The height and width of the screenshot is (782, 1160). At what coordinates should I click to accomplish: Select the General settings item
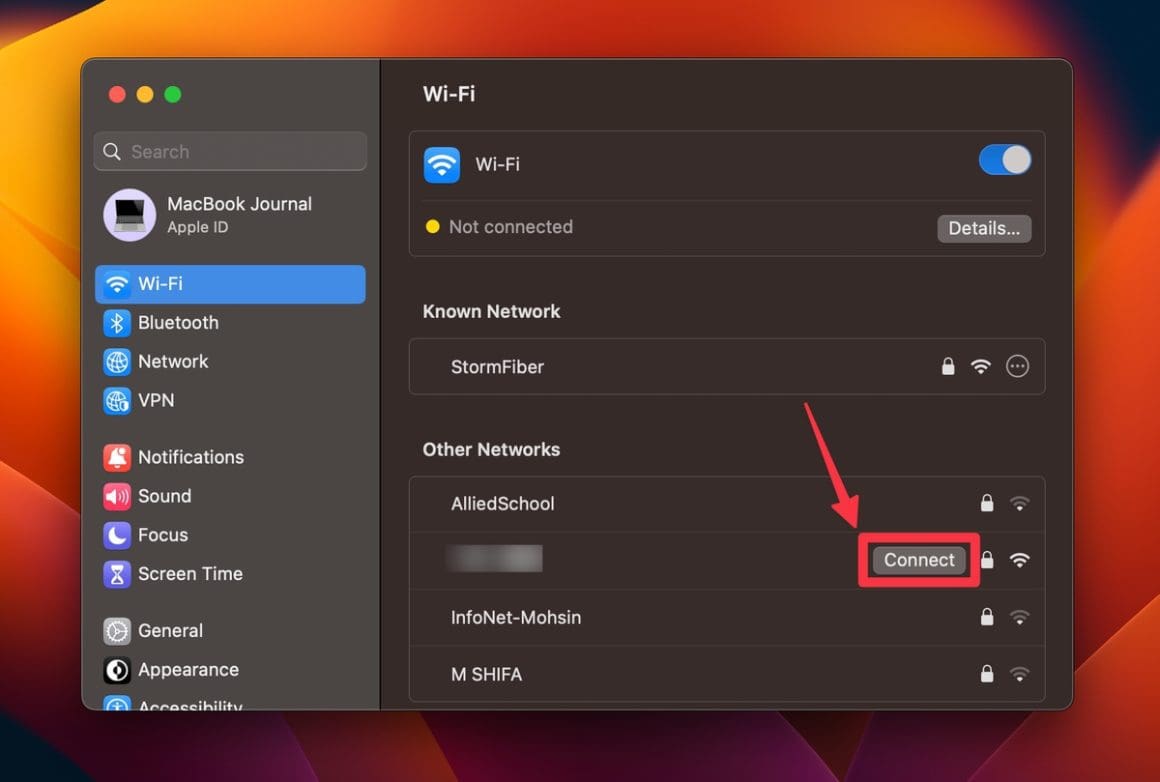(x=169, y=631)
